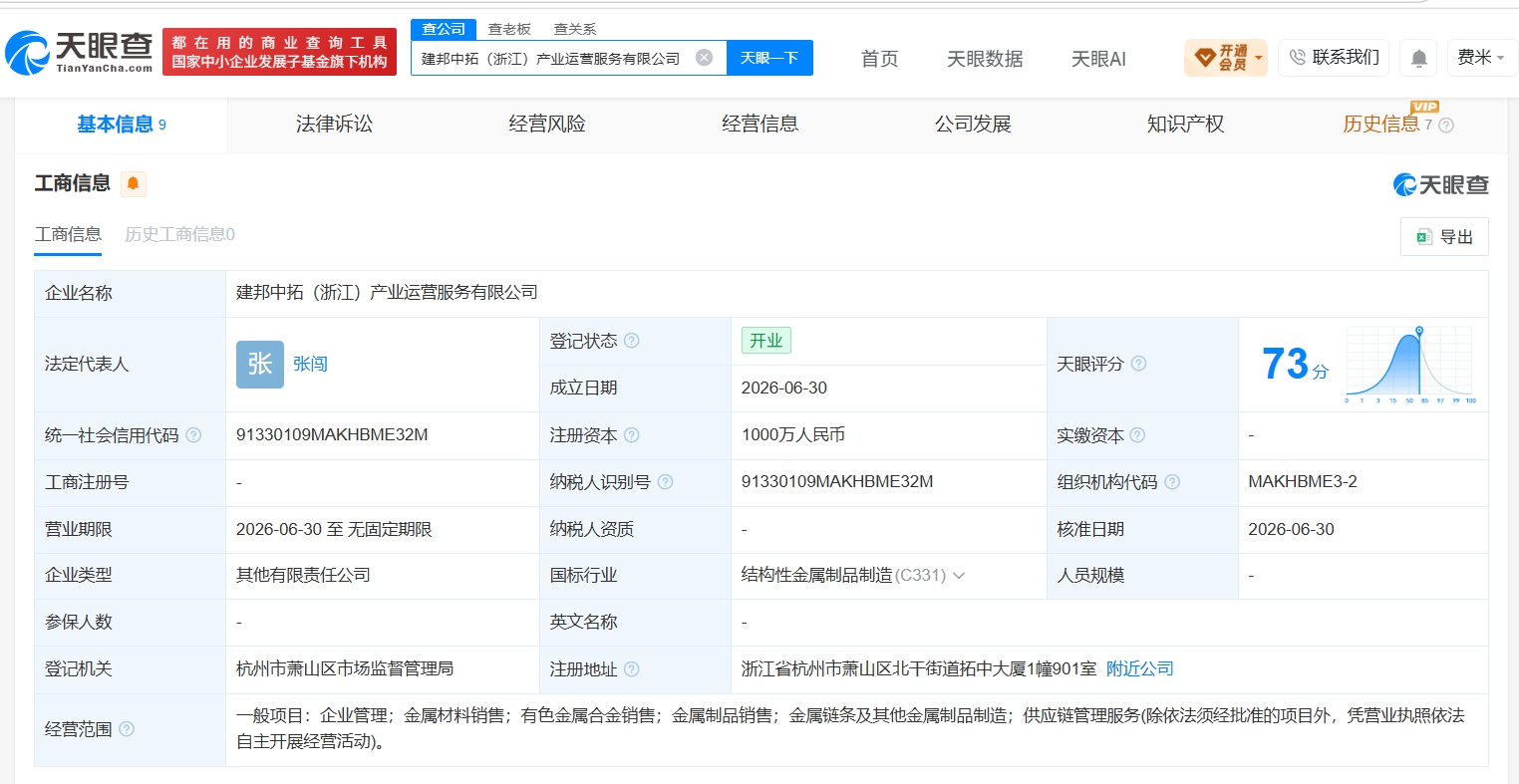The width and height of the screenshot is (1519, 784).
Task: Click the 附近公司 link
Action: point(1140,669)
